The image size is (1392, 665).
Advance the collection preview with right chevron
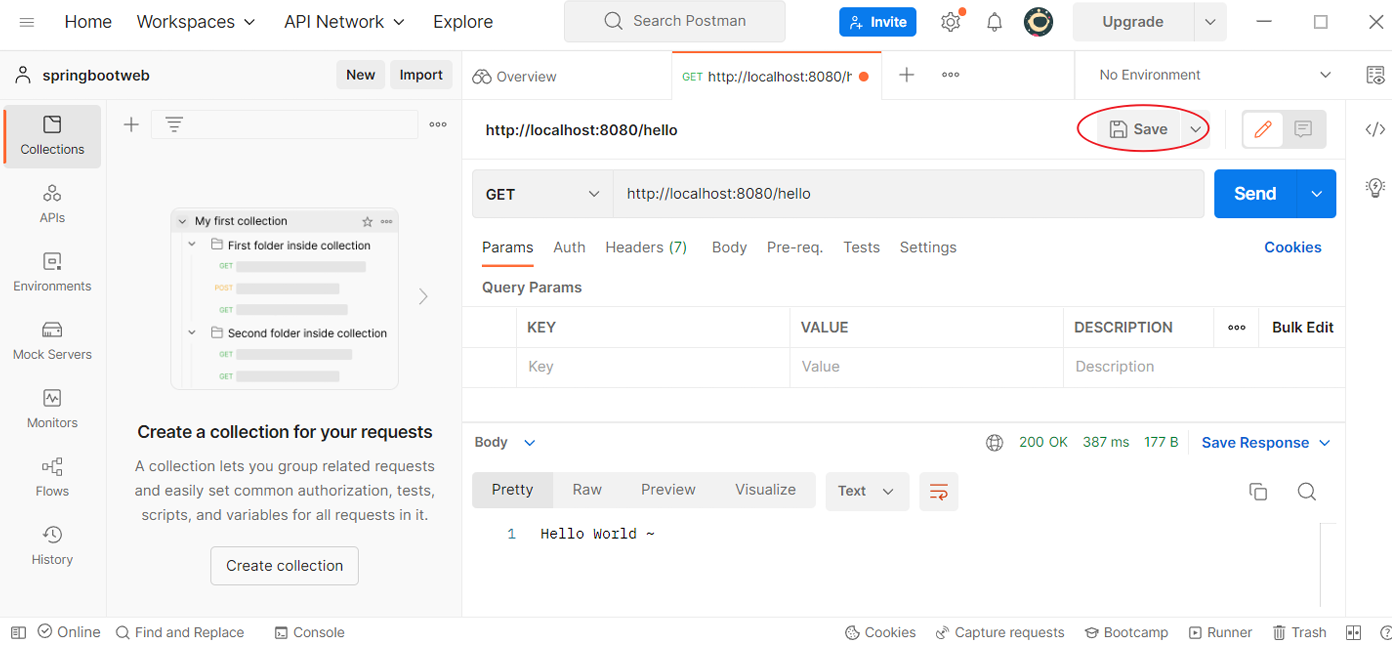423,296
